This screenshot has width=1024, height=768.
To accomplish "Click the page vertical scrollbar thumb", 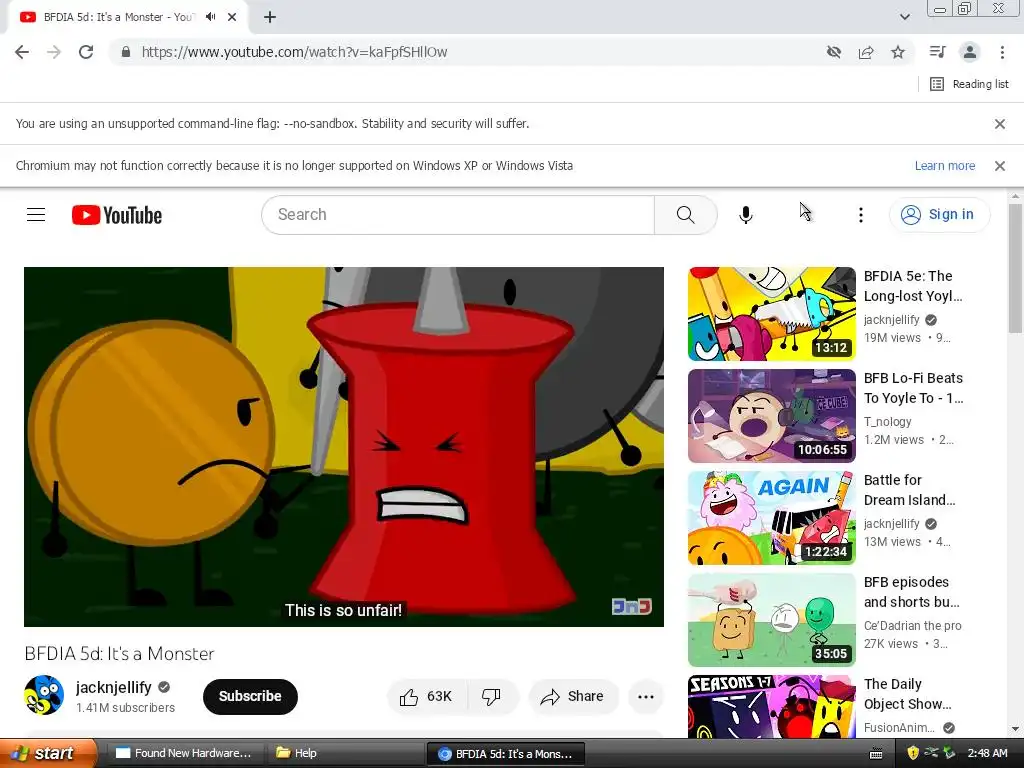I will [x=1015, y=268].
